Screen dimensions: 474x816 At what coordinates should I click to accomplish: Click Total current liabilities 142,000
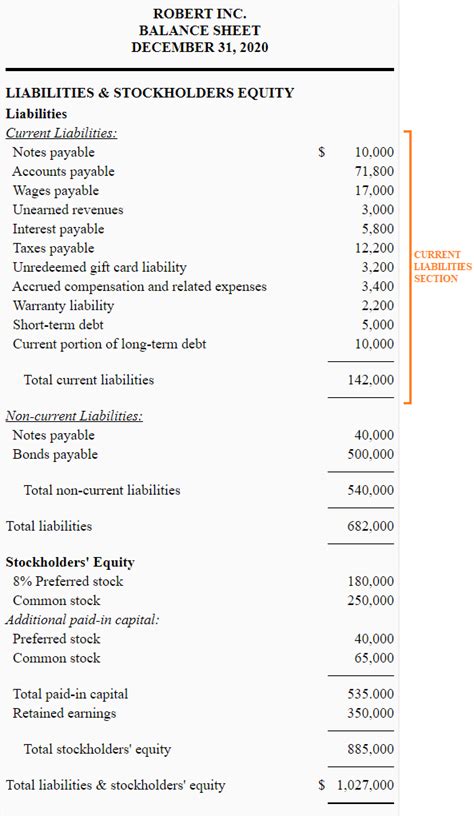pyautogui.click(x=370, y=380)
